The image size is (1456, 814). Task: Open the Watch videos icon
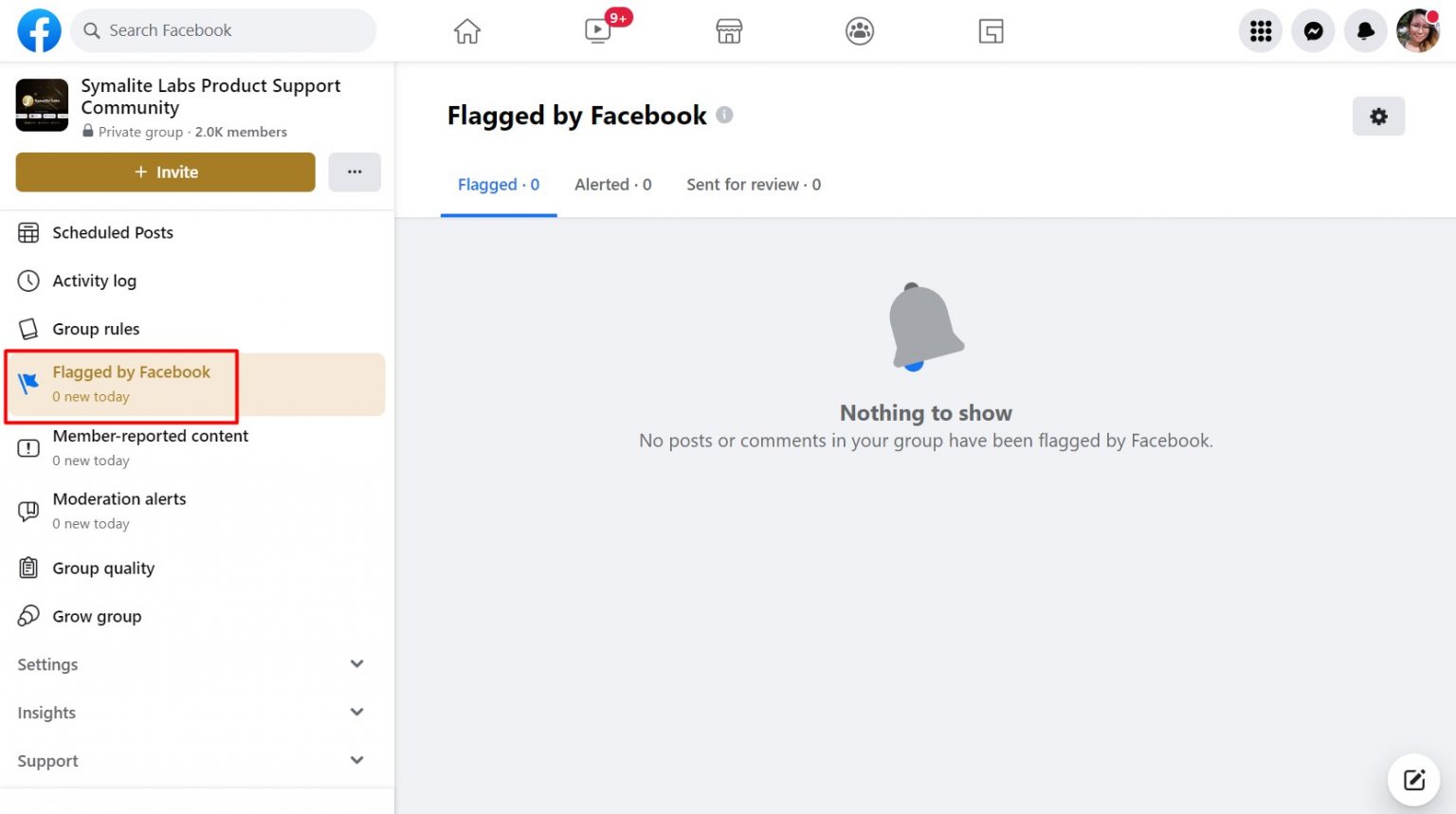597,30
